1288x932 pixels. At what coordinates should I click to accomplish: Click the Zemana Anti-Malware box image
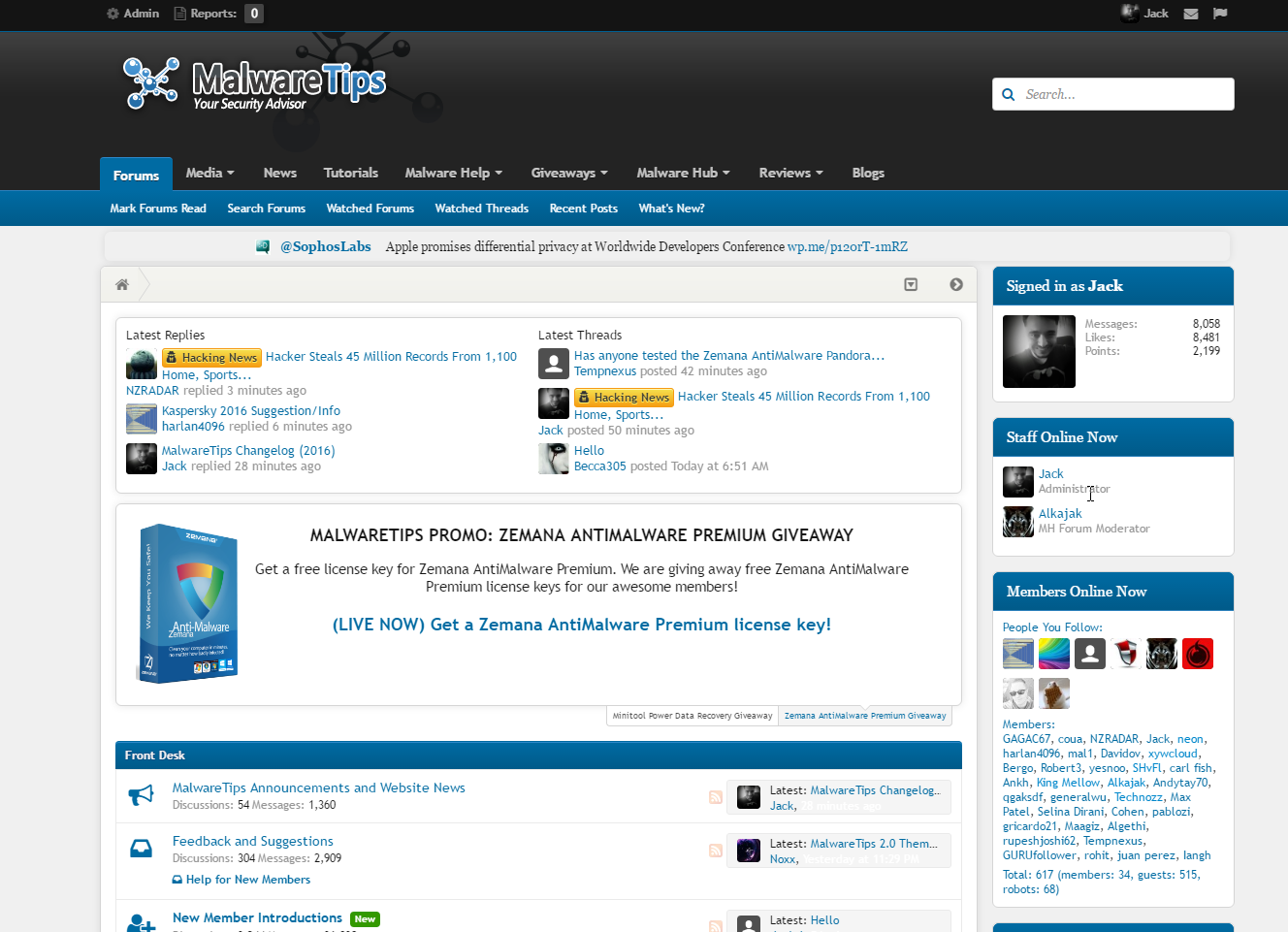point(188,603)
